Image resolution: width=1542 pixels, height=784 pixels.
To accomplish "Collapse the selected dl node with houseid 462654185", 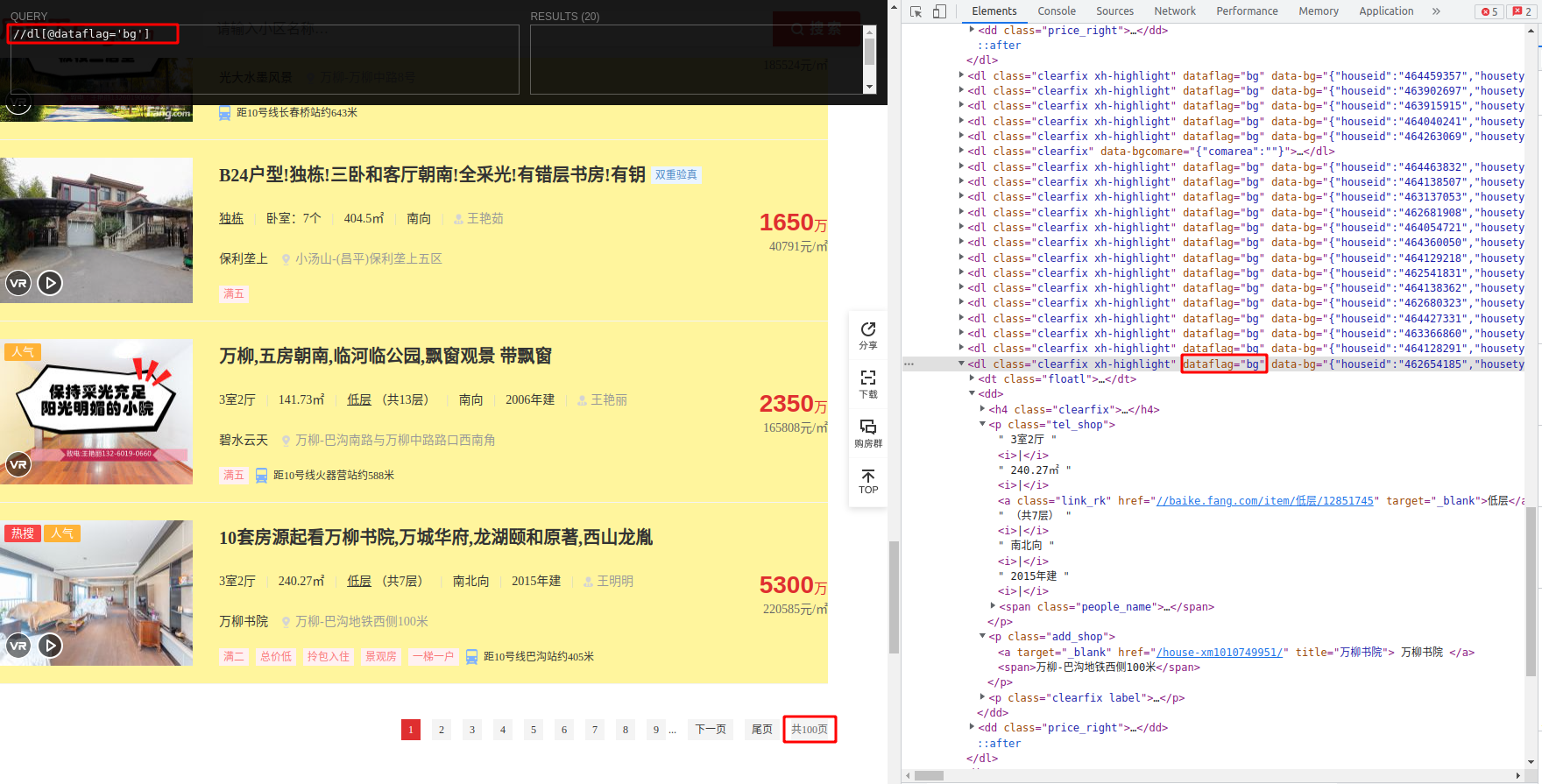I will [x=961, y=364].
